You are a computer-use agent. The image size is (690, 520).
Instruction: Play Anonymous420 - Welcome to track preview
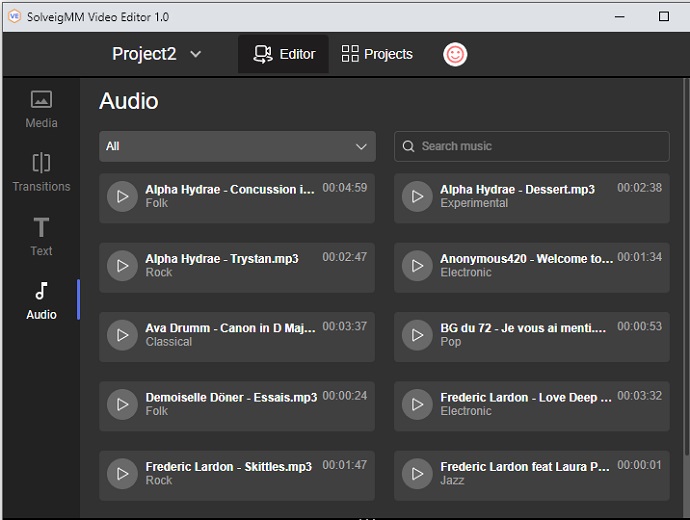pos(417,266)
